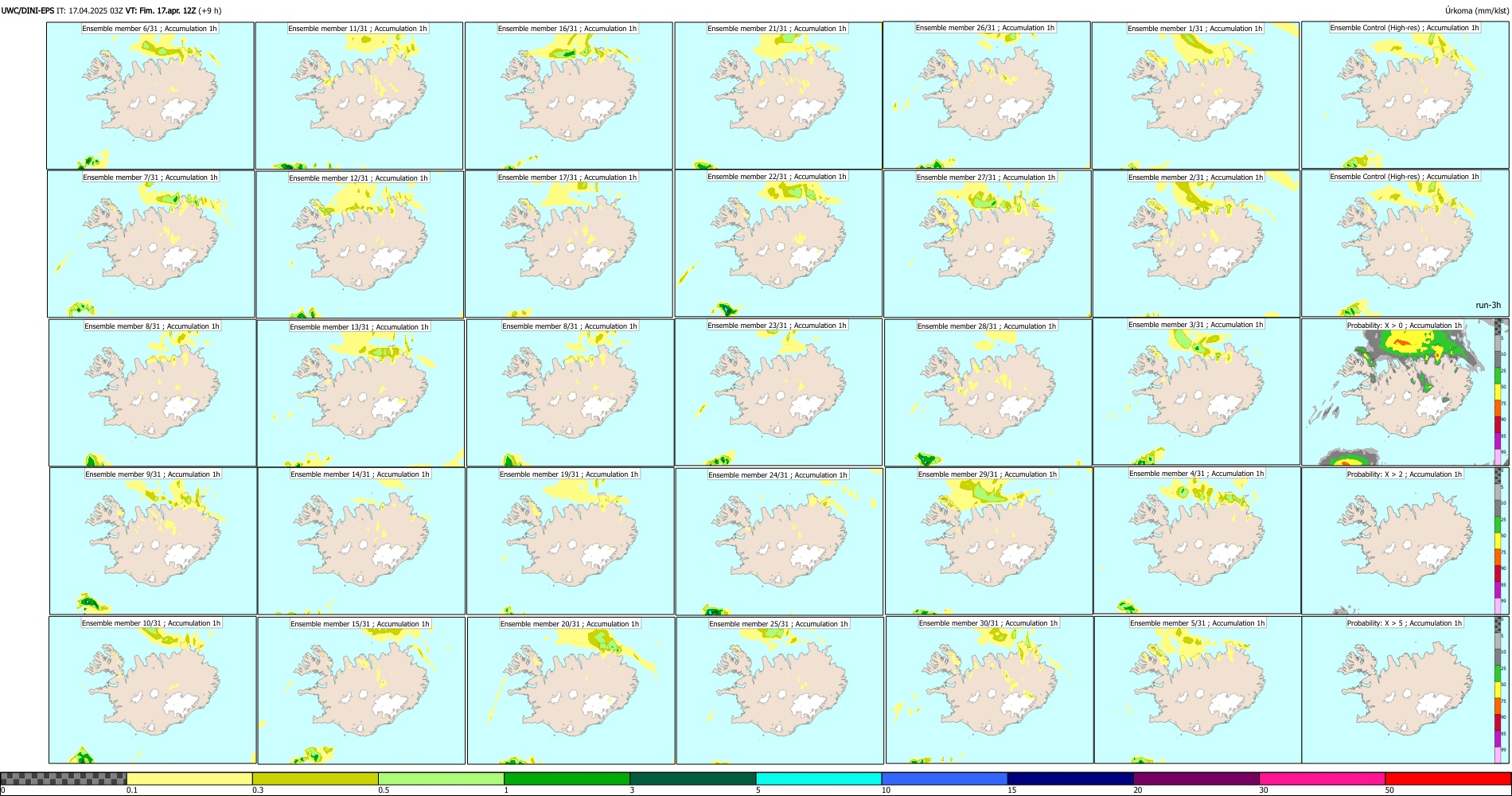This screenshot has width=1512, height=796.
Task: Click the VT: Fim. 17.apr. 12Z text
Action: point(161,10)
